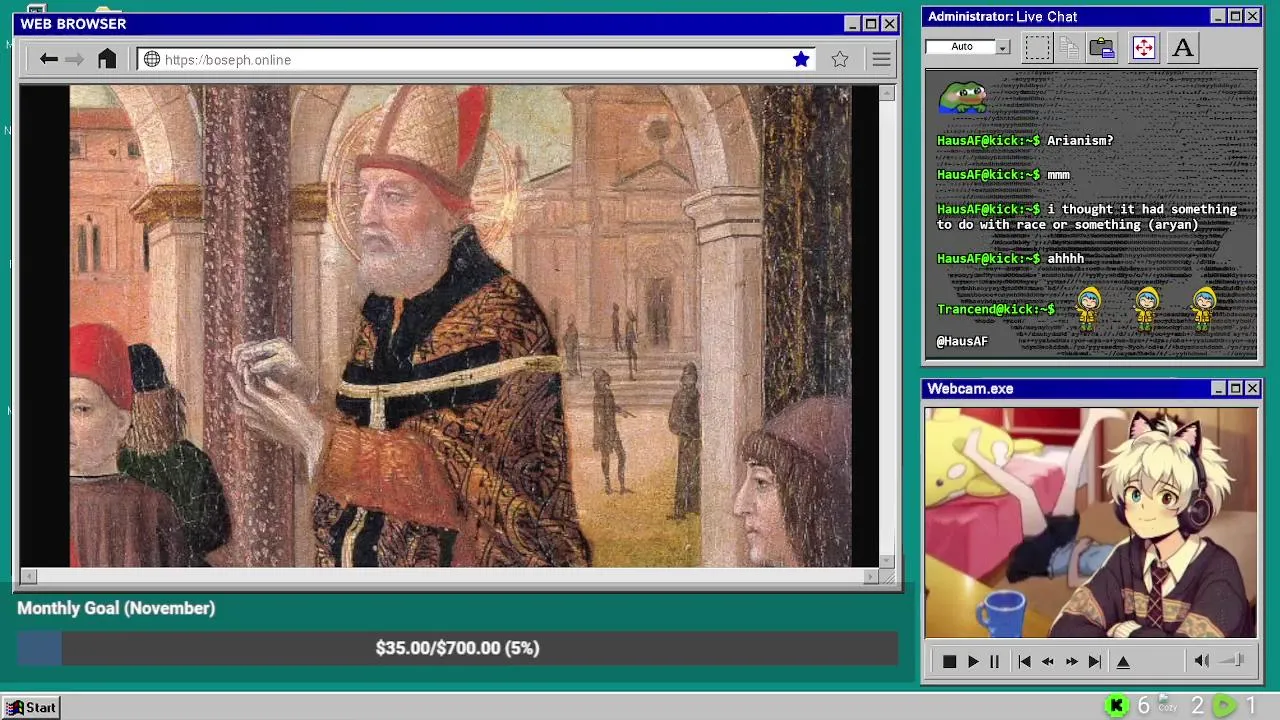The height and width of the screenshot is (720, 1280).
Task: Click the paste clipboard icon in Live Chat
Action: pos(1102,47)
